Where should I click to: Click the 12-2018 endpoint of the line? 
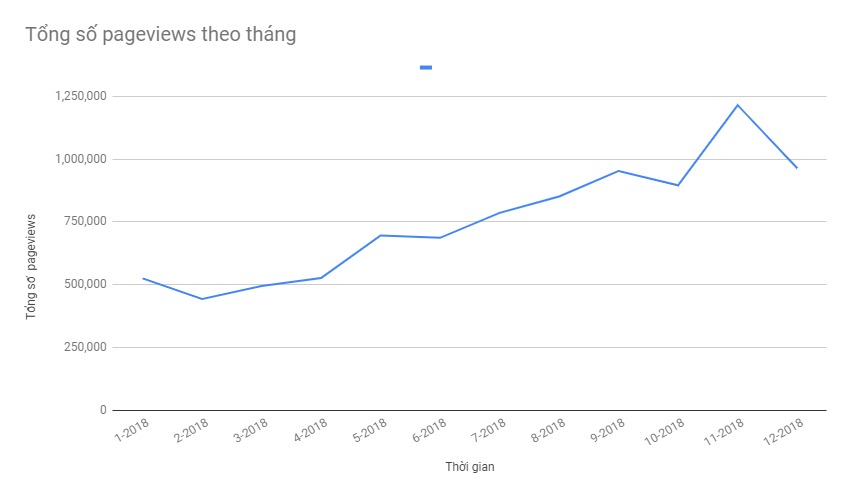(x=796, y=168)
